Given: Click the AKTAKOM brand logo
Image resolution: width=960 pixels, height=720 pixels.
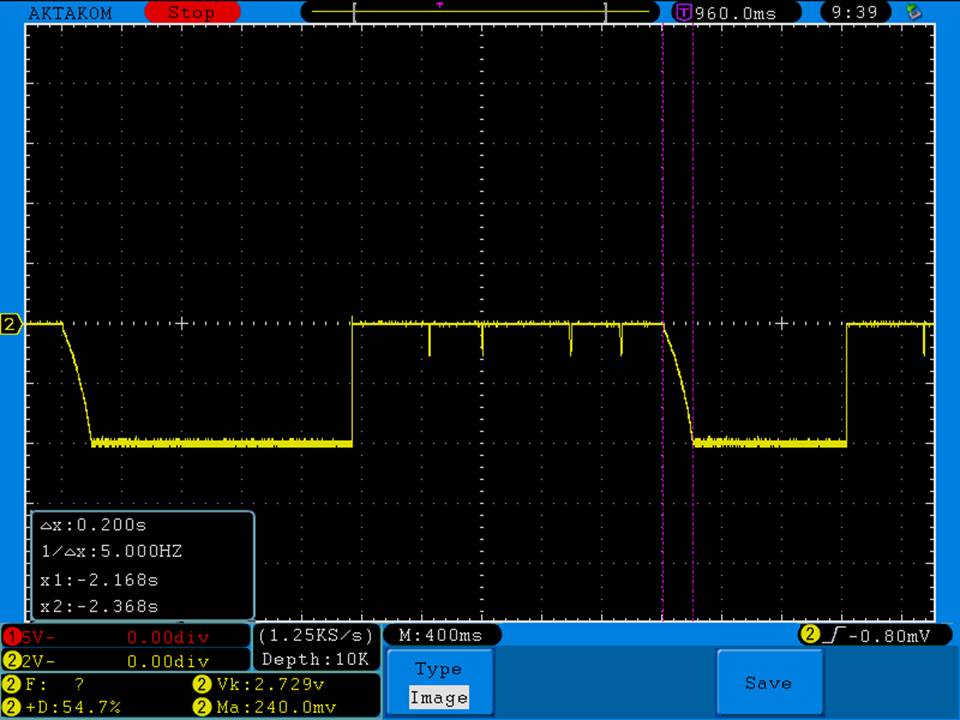Looking at the screenshot, I should (70, 13).
